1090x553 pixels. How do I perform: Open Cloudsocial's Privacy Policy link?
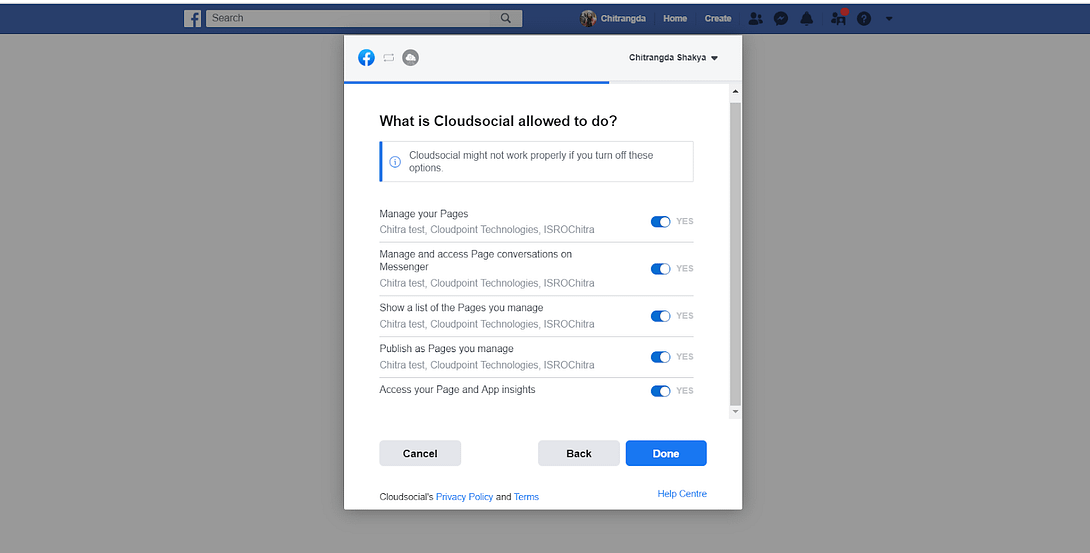click(464, 497)
